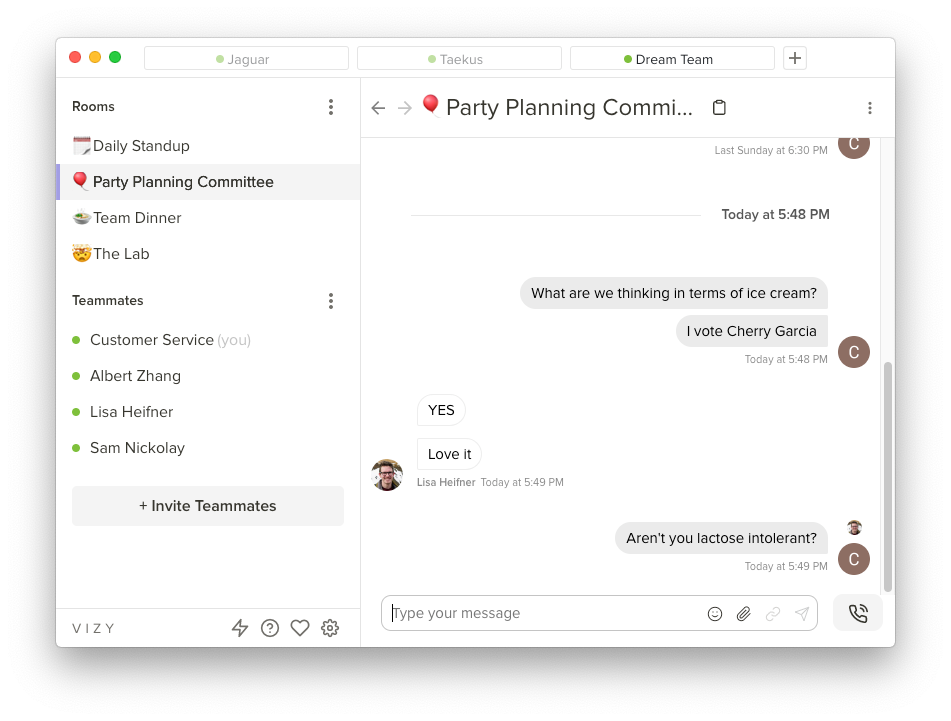Attach a file with the paperclip icon
This screenshot has height=721, width=951.
(744, 613)
